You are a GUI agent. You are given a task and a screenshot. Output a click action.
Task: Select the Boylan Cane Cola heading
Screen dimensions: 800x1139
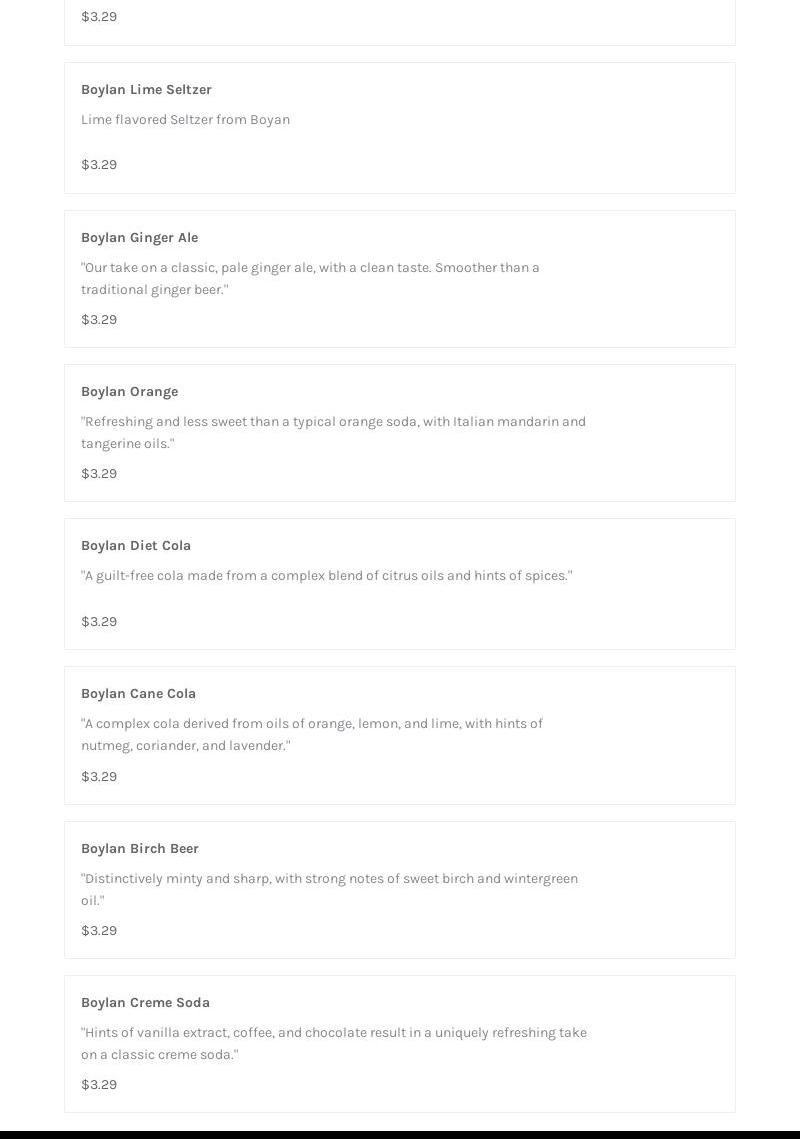138,694
